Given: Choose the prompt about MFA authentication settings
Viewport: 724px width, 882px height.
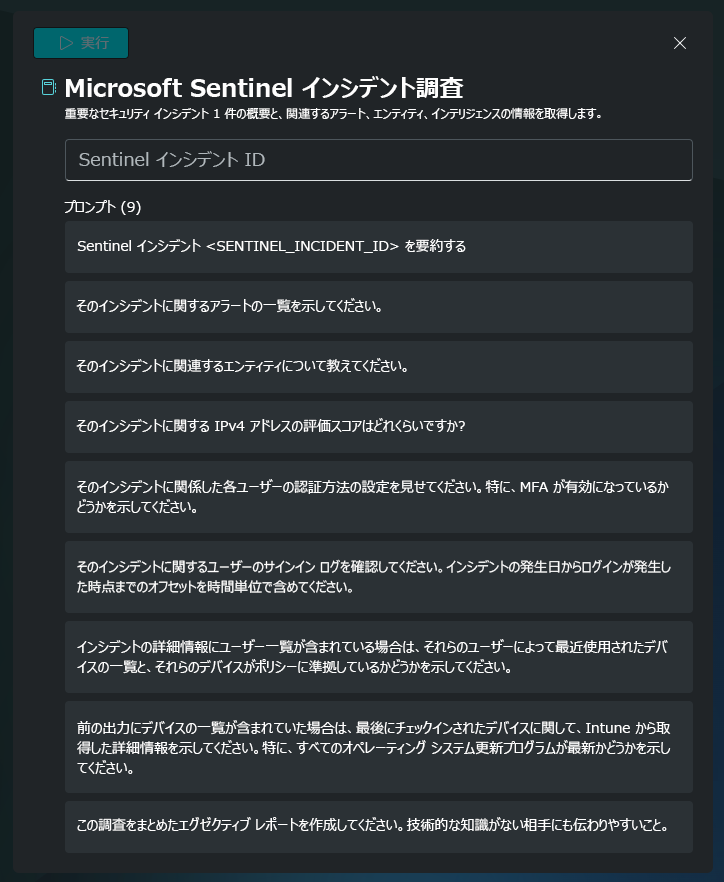Looking at the screenshot, I should point(379,497).
